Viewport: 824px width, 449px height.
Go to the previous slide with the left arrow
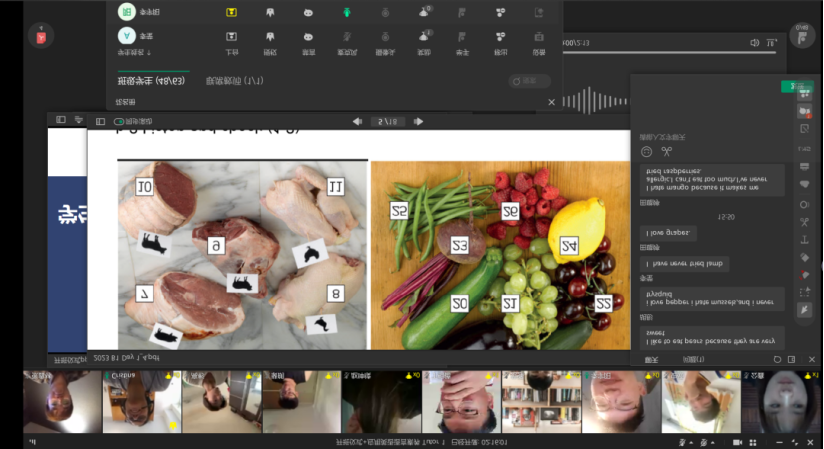357,122
